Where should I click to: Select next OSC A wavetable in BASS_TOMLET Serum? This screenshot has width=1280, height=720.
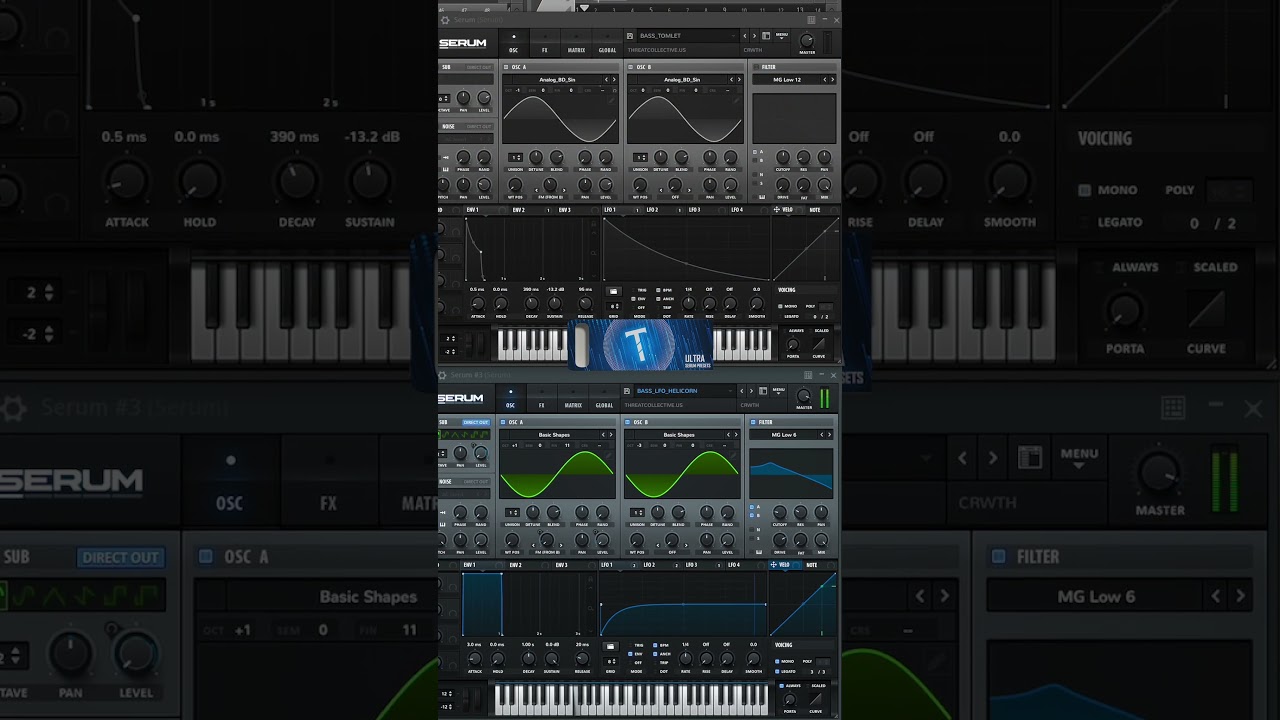(x=614, y=79)
